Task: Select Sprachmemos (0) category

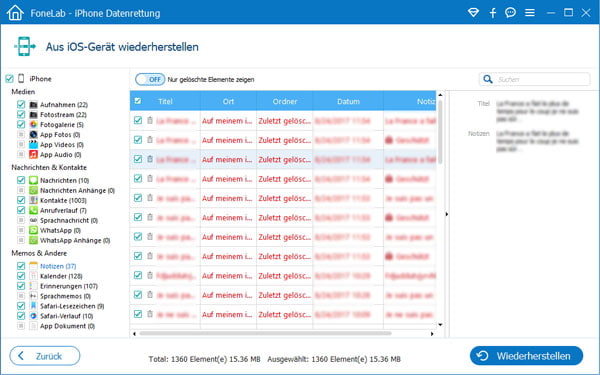Action: pyautogui.click(x=65, y=296)
